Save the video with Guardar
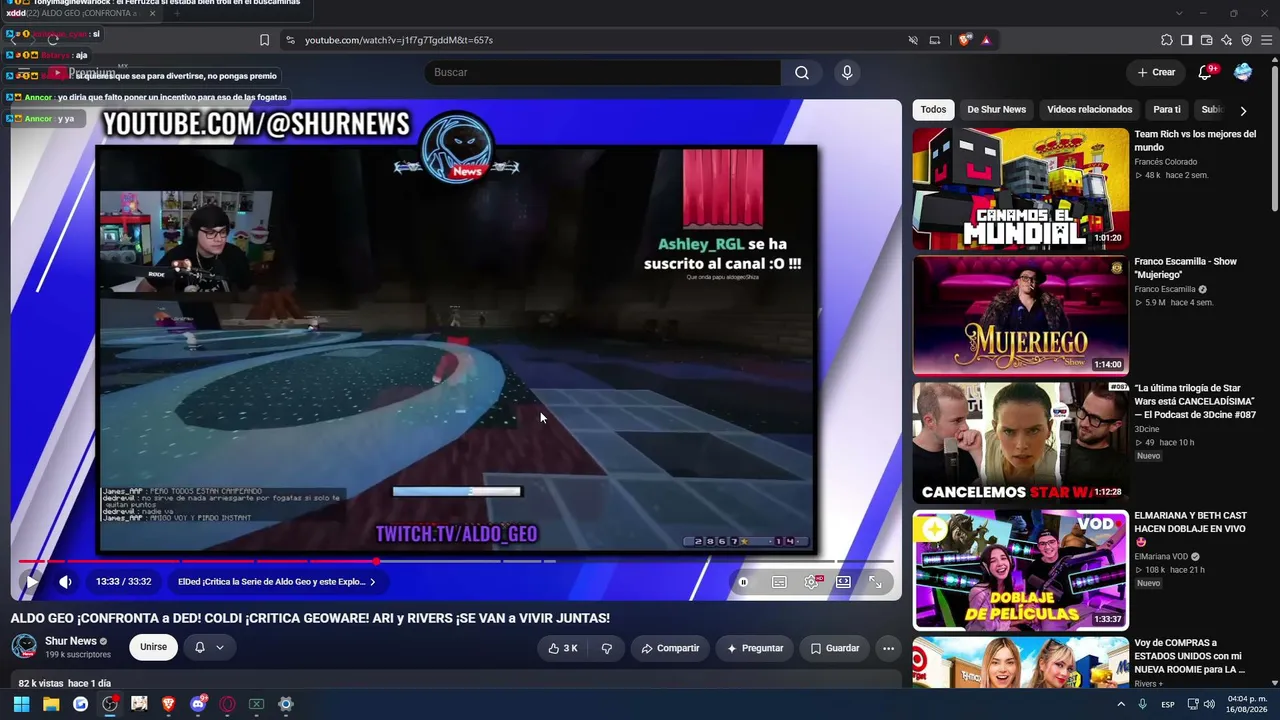This screenshot has width=1280, height=720. pyautogui.click(x=834, y=648)
